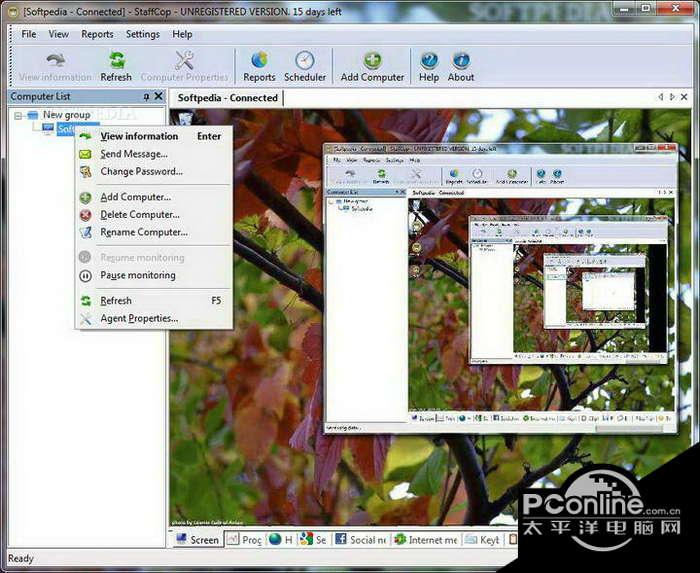Image resolution: width=700 pixels, height=573 pixels.
Task: Switch to the Proc tab
Action: [x=244, y=540]
